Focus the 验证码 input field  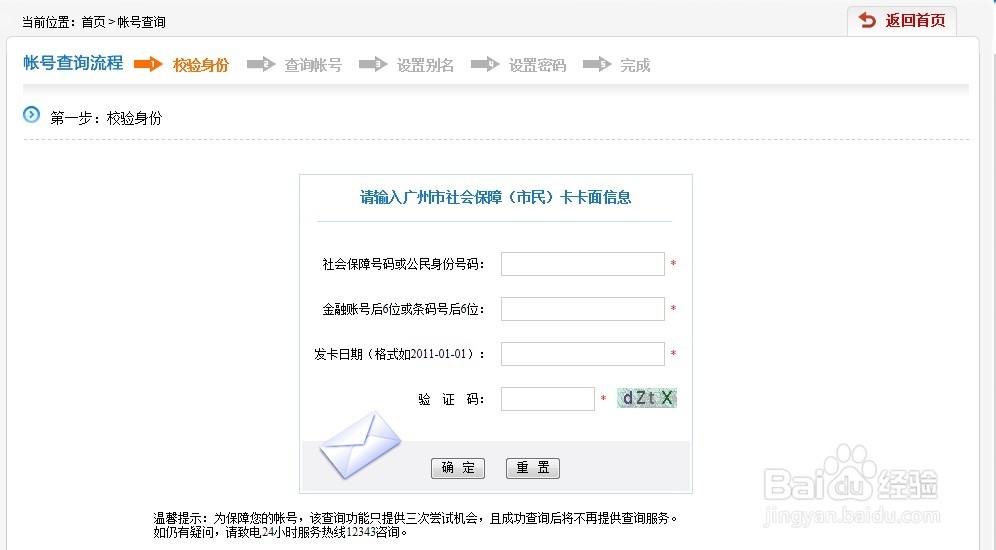(548, 399)
